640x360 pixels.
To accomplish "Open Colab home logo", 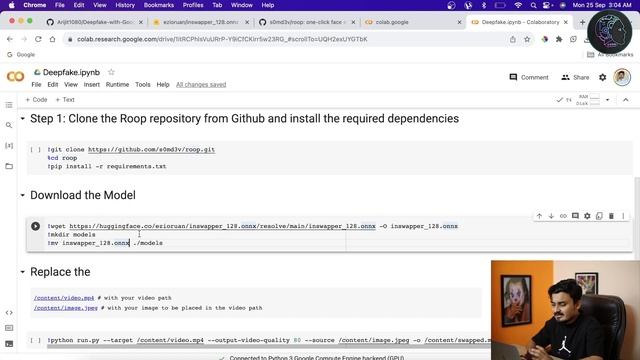I will click(16, 76).
